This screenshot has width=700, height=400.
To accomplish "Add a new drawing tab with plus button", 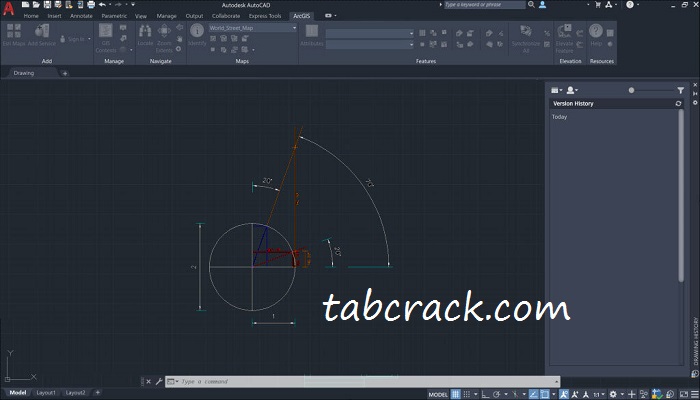I will pos(65,73).
